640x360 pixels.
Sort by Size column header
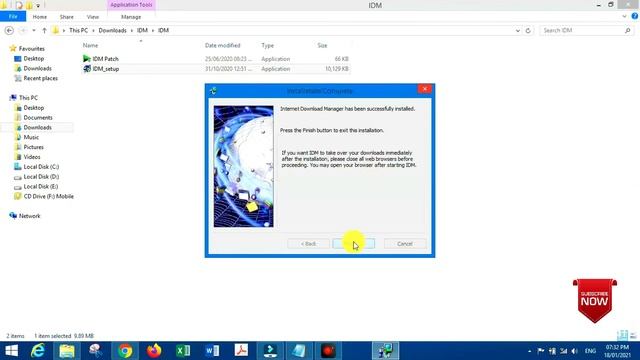click(322, 45)
